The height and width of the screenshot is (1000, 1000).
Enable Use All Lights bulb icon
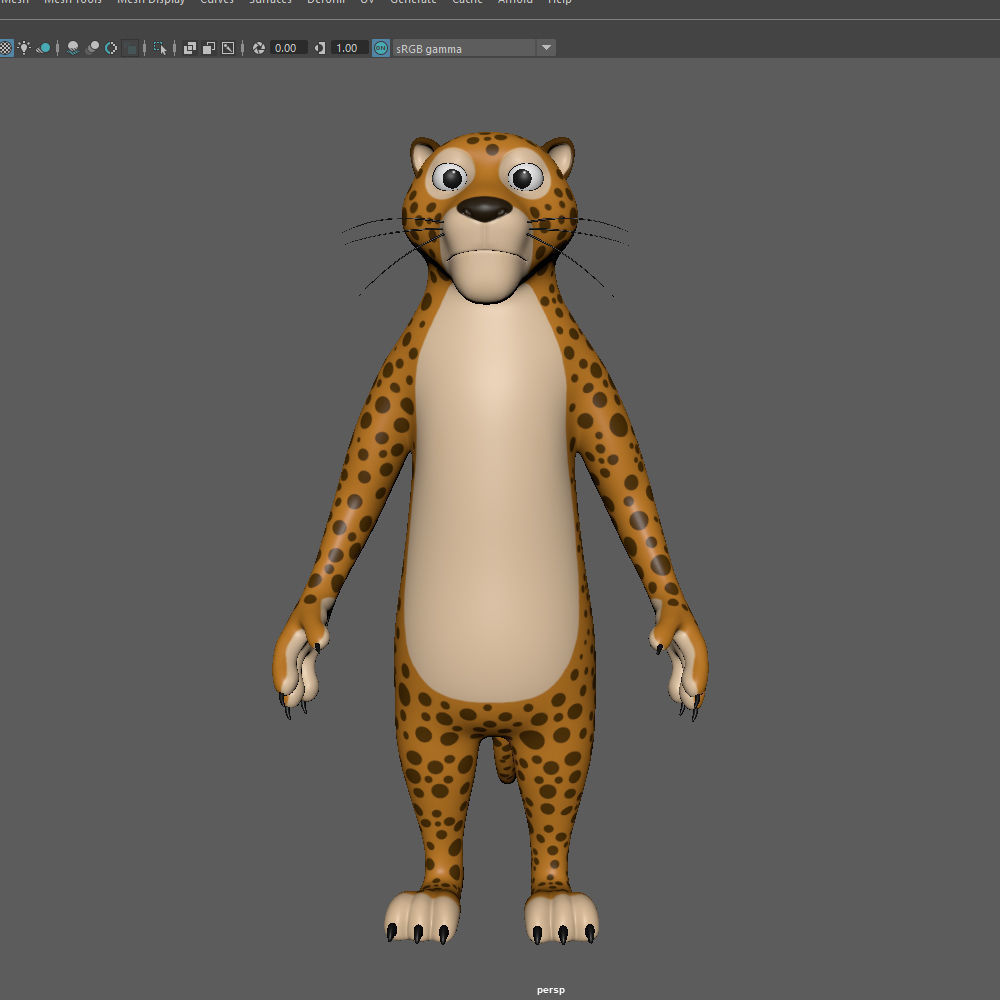(24, 48)
